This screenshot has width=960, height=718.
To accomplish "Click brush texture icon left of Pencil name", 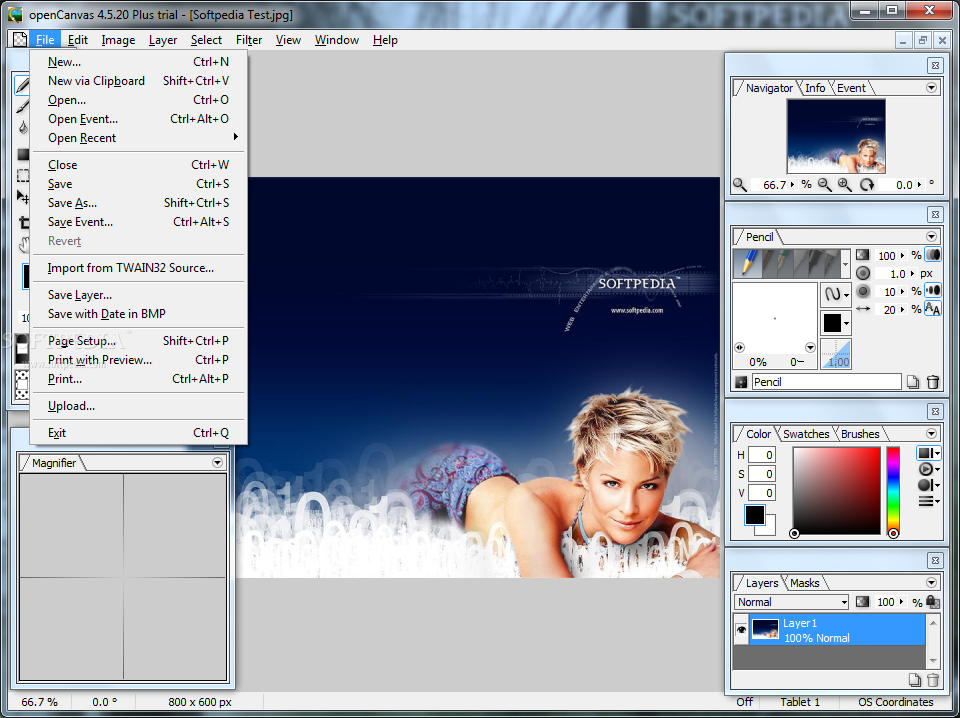I will (x=741, y=383).
